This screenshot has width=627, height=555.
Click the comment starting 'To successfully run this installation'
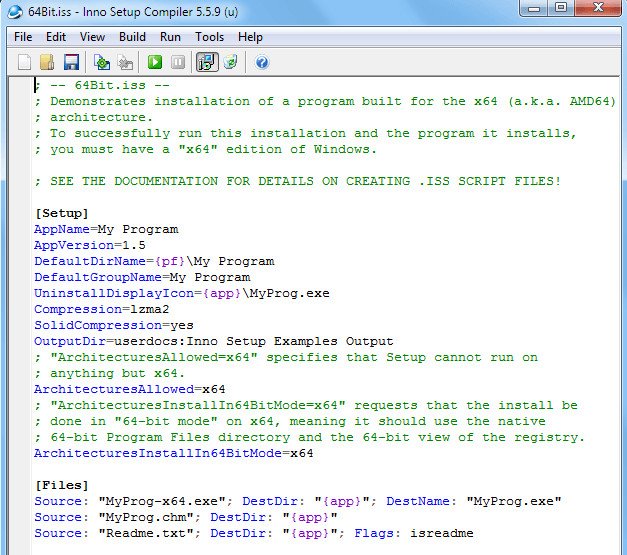pyautogui.click(x=306, y=133)
